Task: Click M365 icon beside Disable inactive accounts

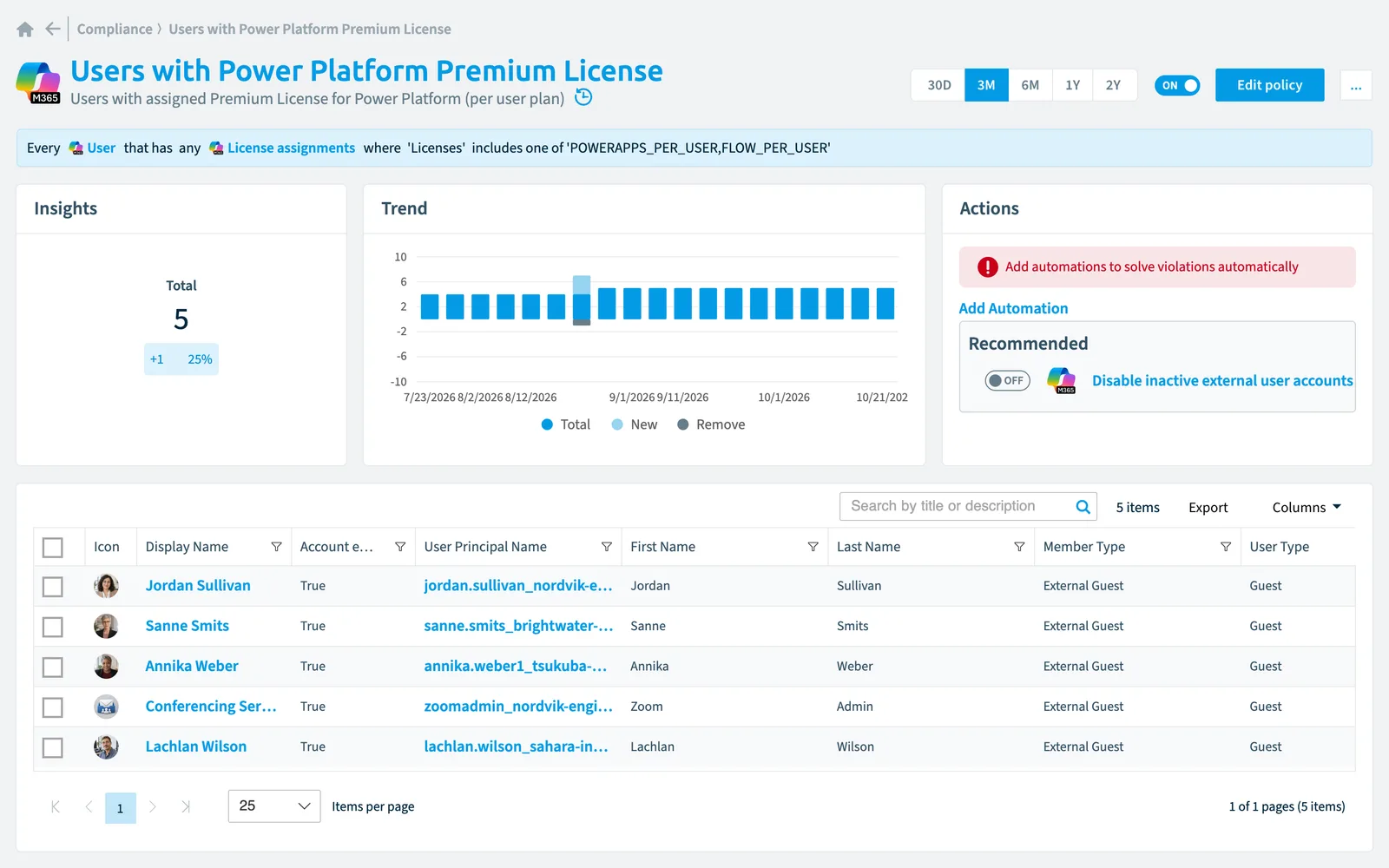Action: 1061,380
